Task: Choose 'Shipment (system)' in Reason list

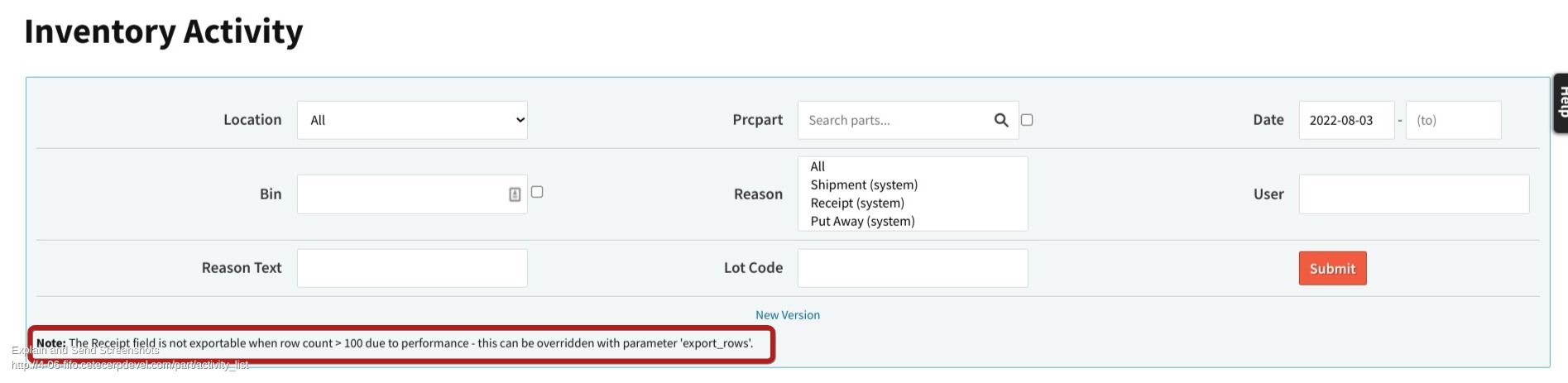Action: point(864,184)
